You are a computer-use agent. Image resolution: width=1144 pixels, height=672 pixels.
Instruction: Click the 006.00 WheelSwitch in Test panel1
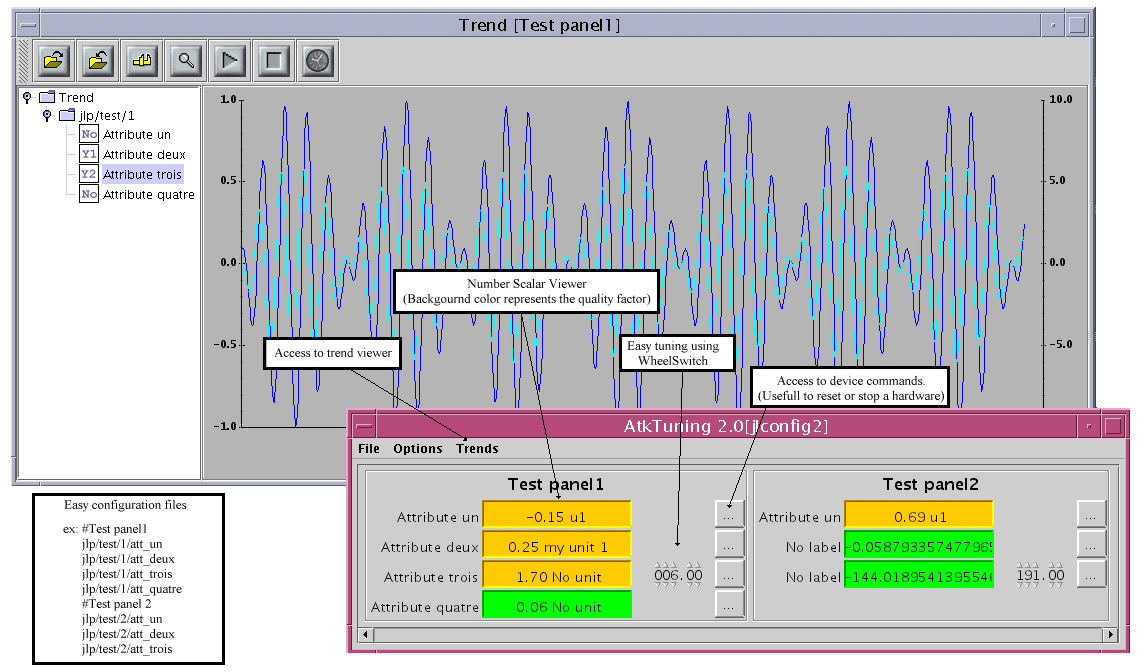pos(678,575)
